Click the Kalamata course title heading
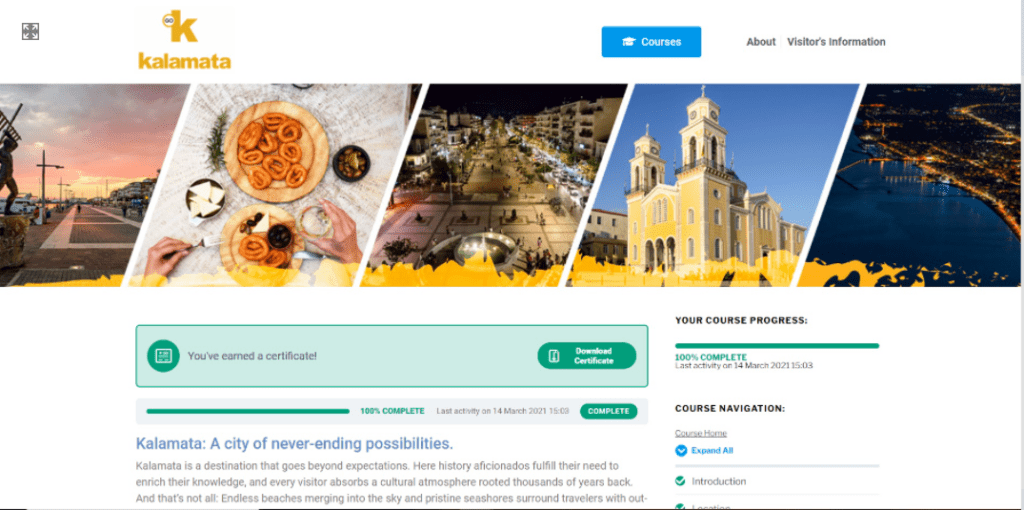 (x=294, y=443)
